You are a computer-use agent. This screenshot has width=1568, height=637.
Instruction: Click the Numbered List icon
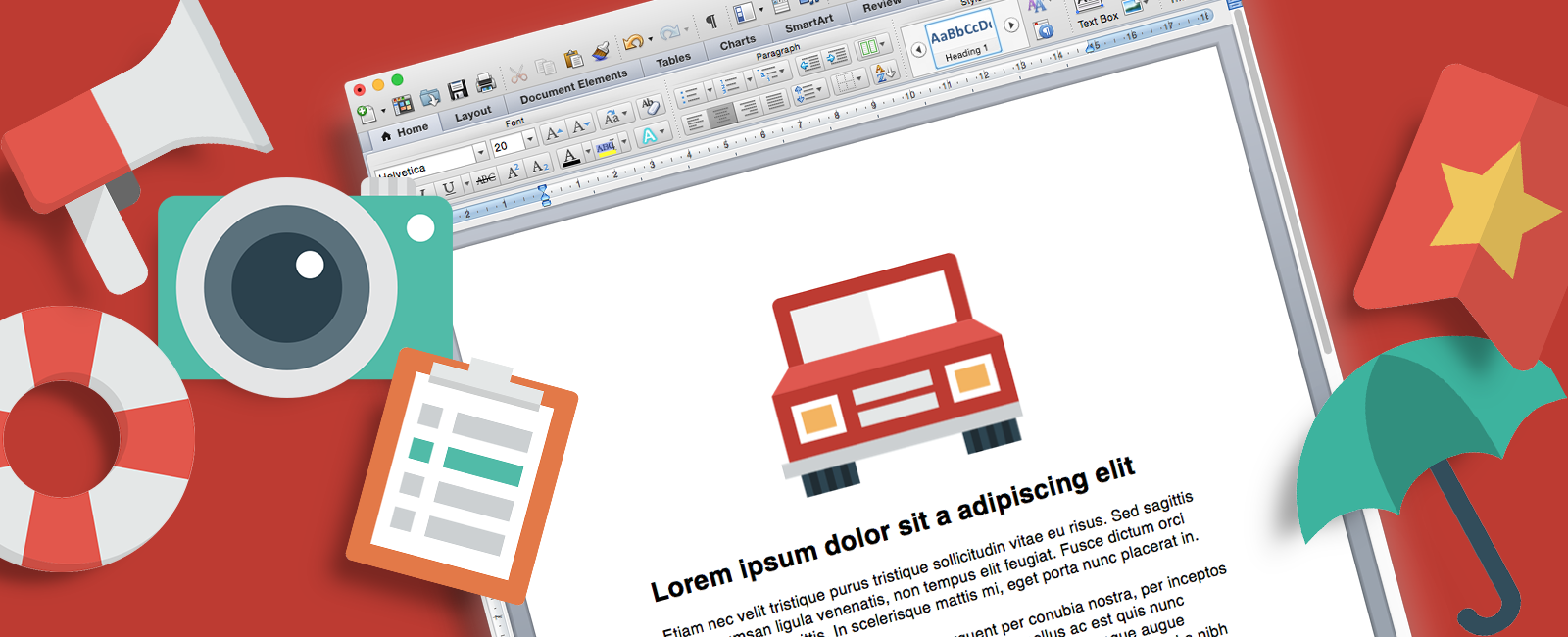(x=729, y=85)
